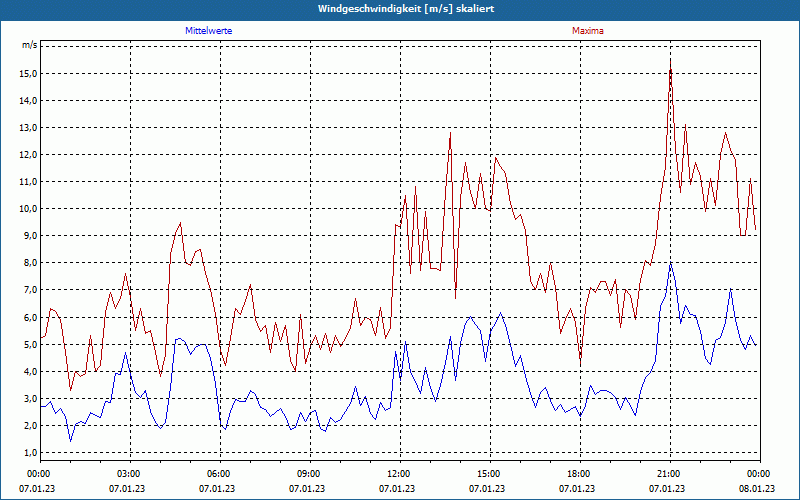Viewport: 800px width, 500px height.
Task: Click the 8,0 y-axis value
Action: [30, 263]
